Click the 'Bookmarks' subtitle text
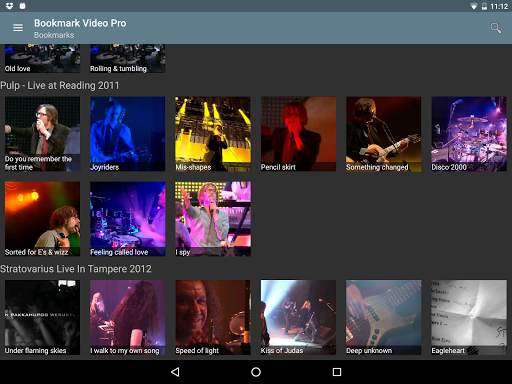Image resolution: width=512 pixels, height=384 pixels. pos(54,35)
